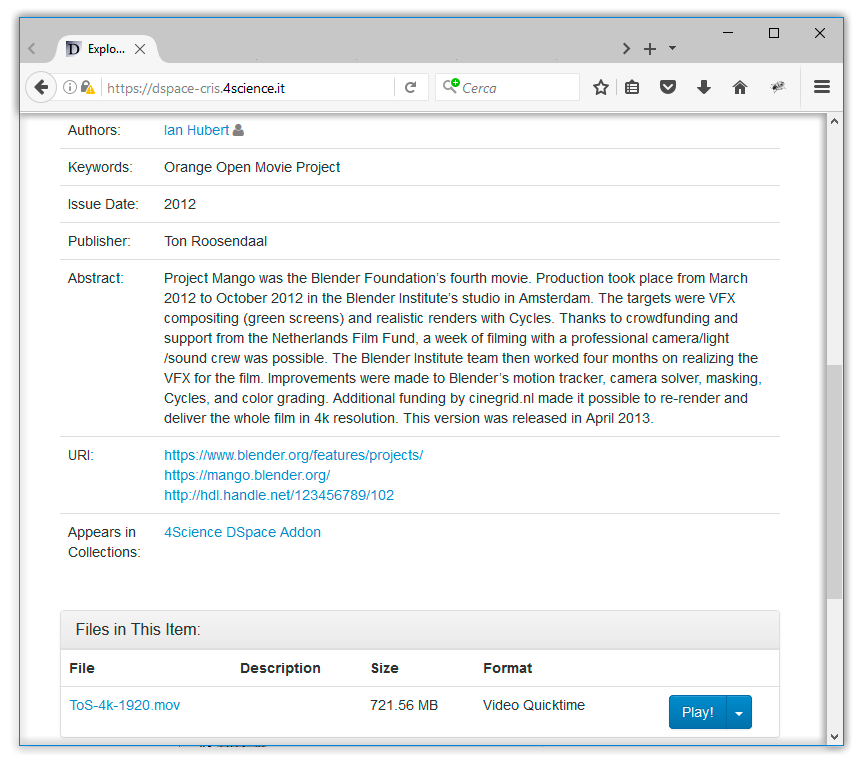The height and width of the screenshot is (764, 864).
Task: Open hdl.handle.net 123456789/102 link
Action: tap(279, 495)
